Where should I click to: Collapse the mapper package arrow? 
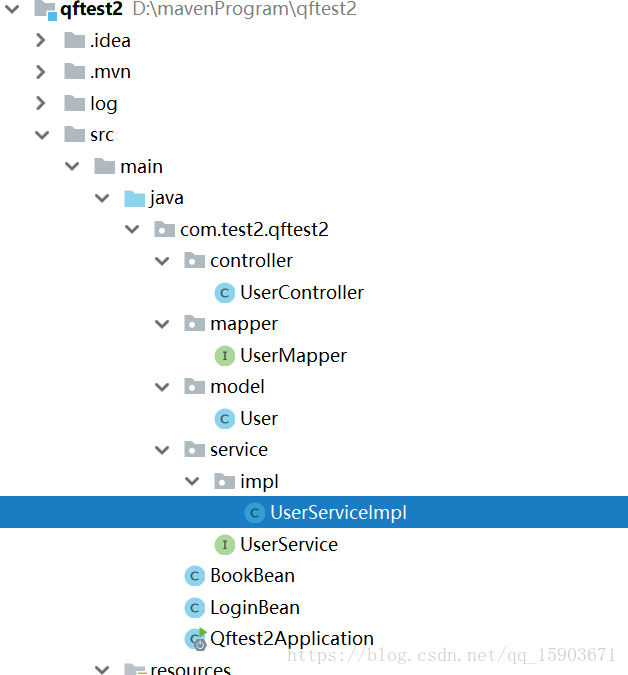(x=162, y=324)
